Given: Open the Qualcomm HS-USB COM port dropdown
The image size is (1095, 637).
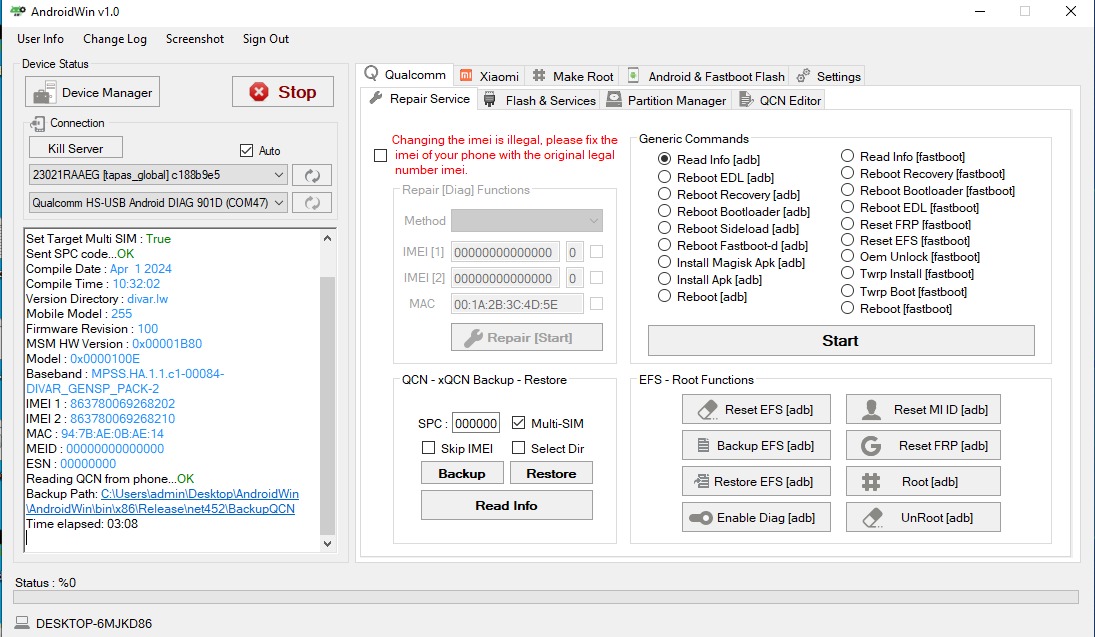Looking at the screenshot, I should point(158,203).
